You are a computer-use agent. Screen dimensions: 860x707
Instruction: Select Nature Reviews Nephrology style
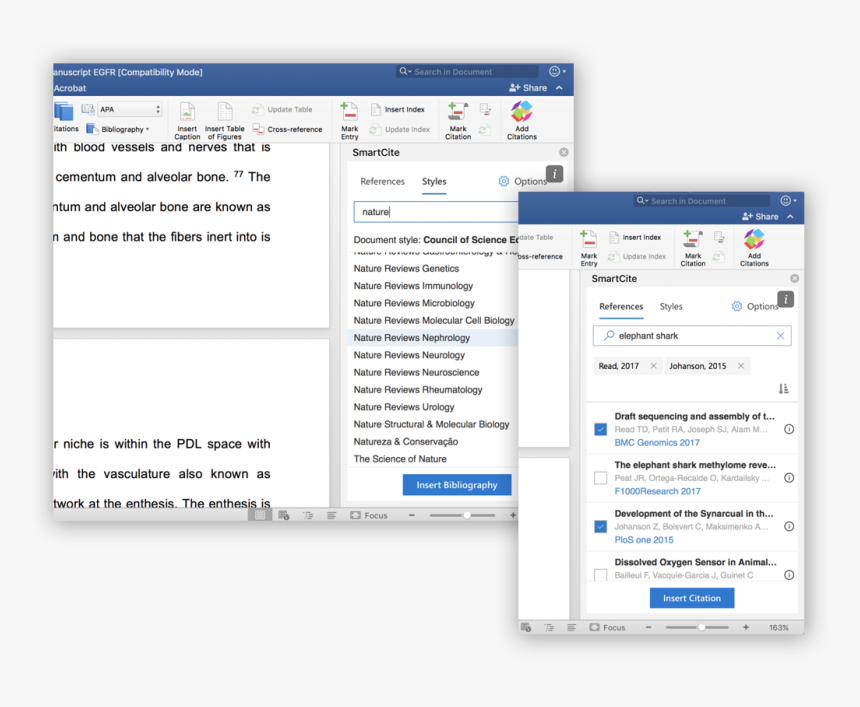coord(433,338)
